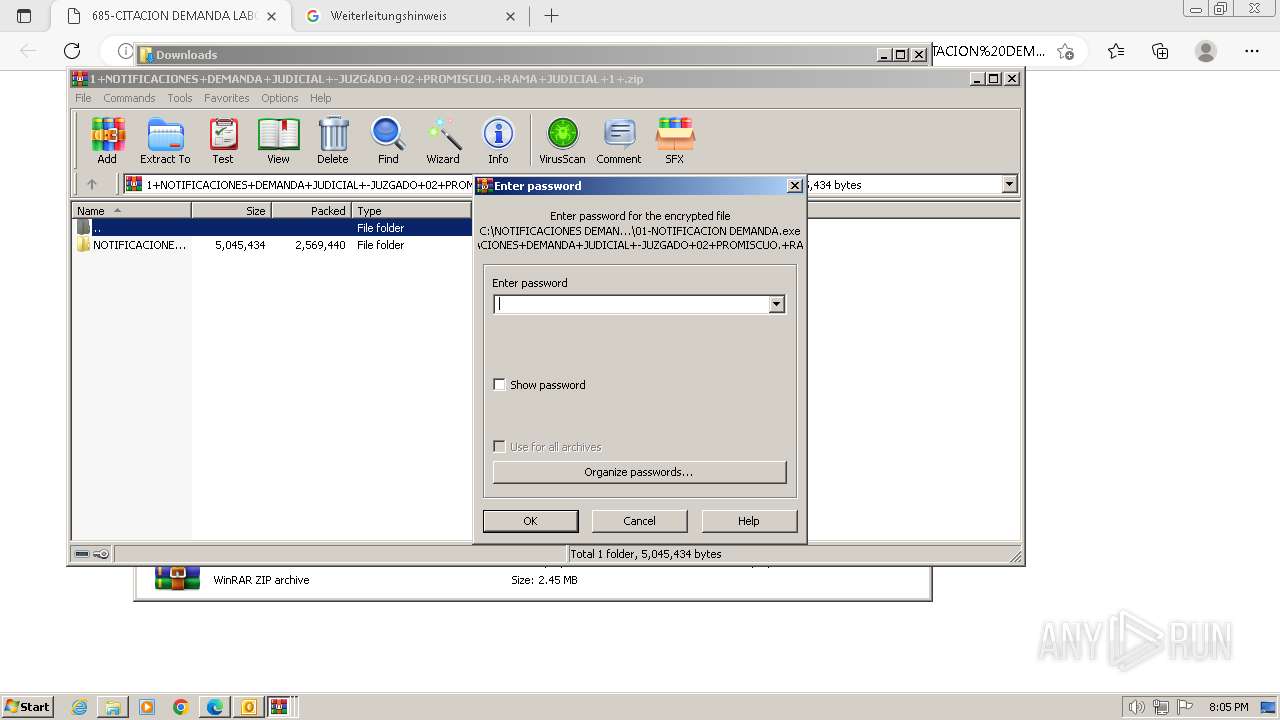Viewport: 1280px width, 720px height.
Task: Select the parent '..' folder row
Action: (272, 228)
